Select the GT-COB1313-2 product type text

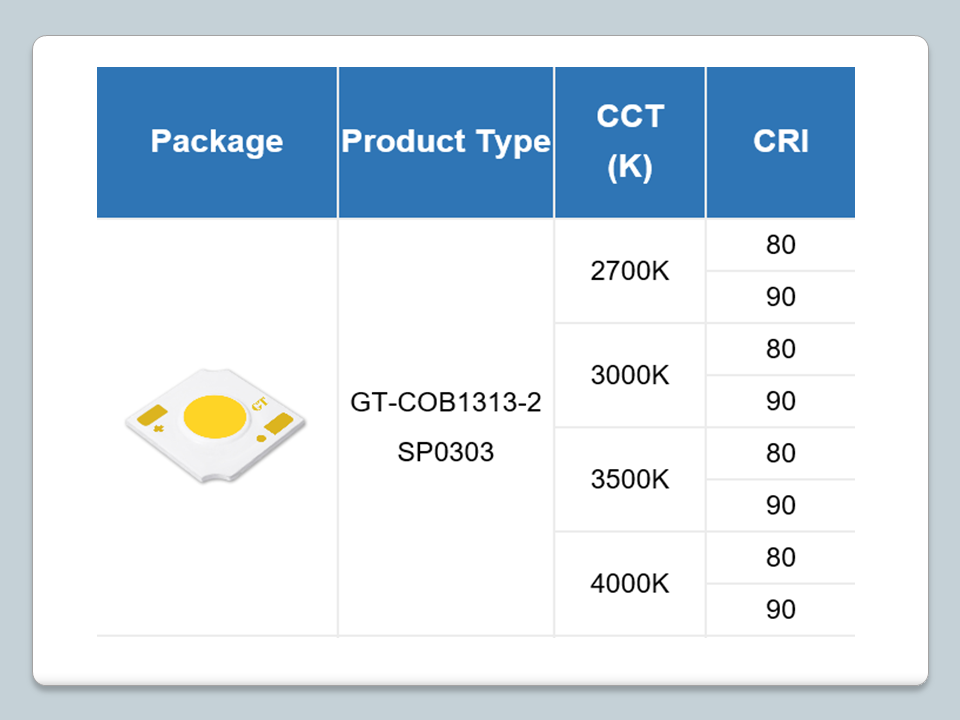tap(446, 403)
